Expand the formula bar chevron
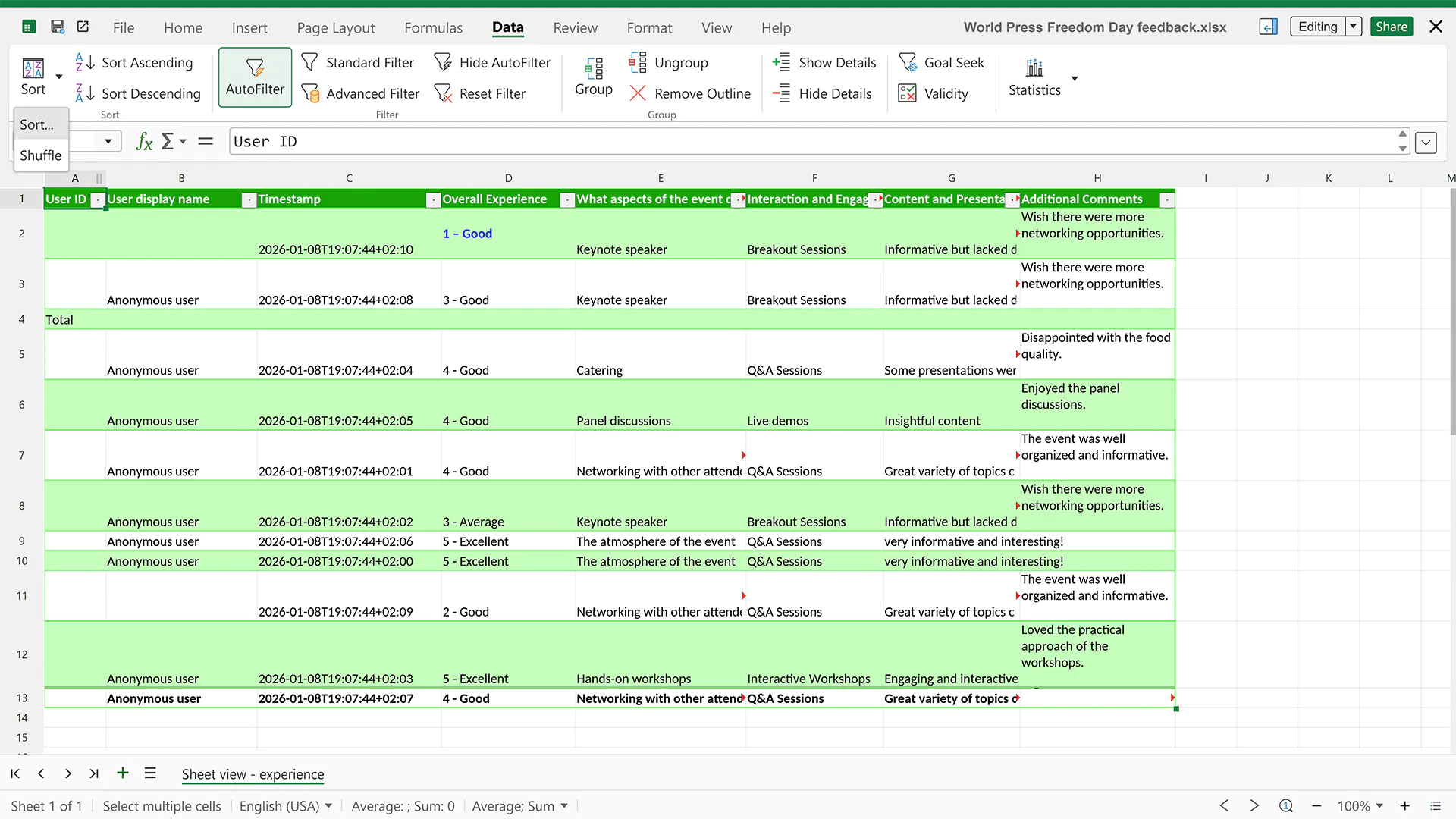Image resolution: width=1456 pixels, height=819 pixels. tap(1426, 142)
